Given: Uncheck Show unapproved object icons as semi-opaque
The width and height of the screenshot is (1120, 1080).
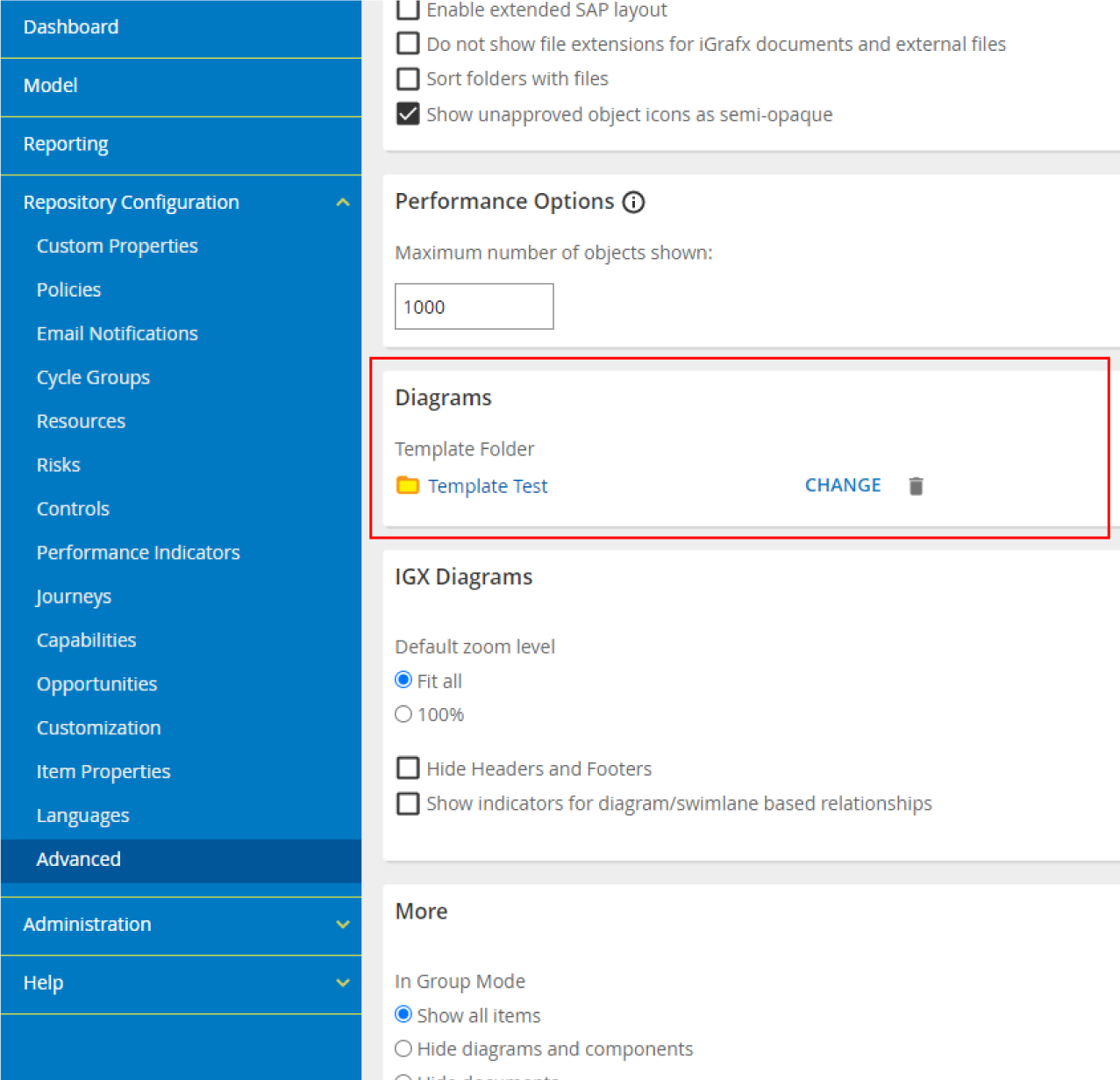Looking at the screenshot, I should [408, 114].
